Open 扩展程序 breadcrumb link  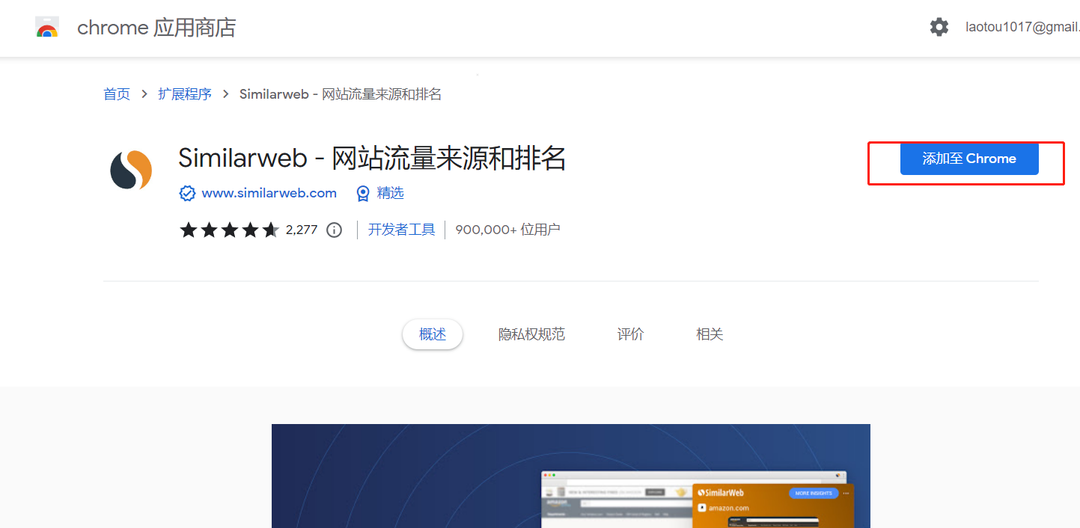(x=184, y=94)
